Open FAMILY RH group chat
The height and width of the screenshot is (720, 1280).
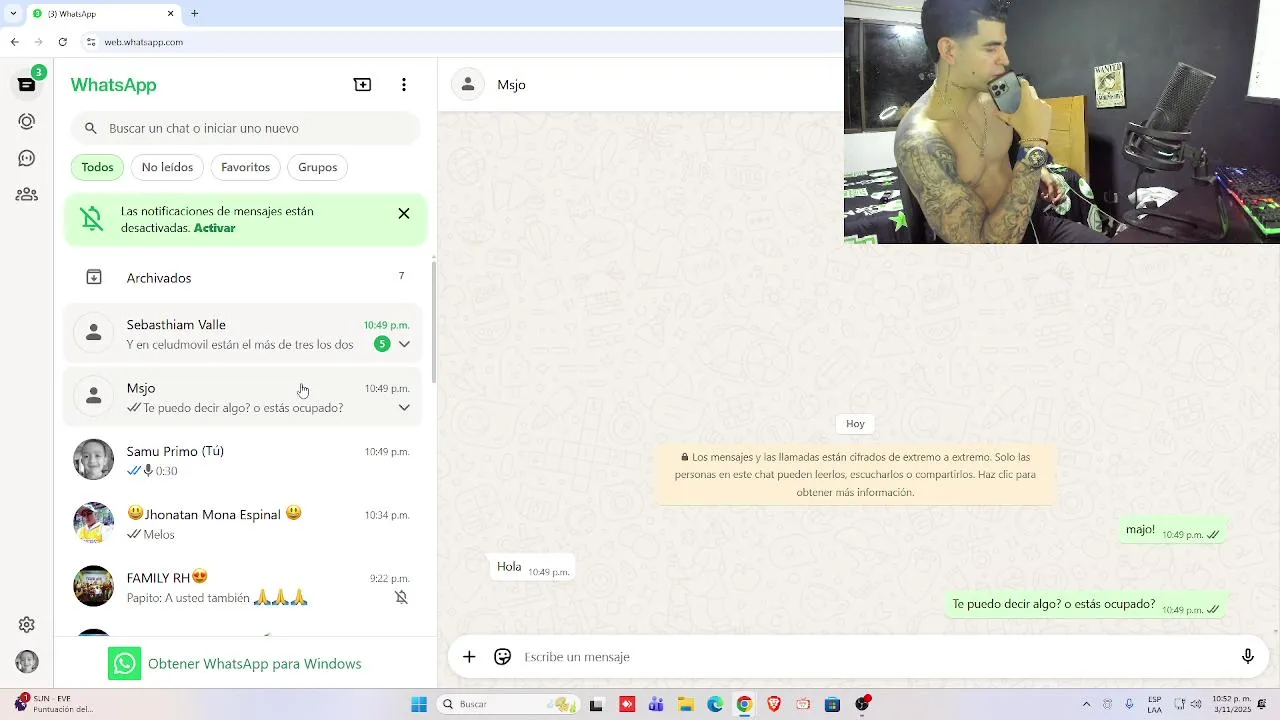point(244,586)
